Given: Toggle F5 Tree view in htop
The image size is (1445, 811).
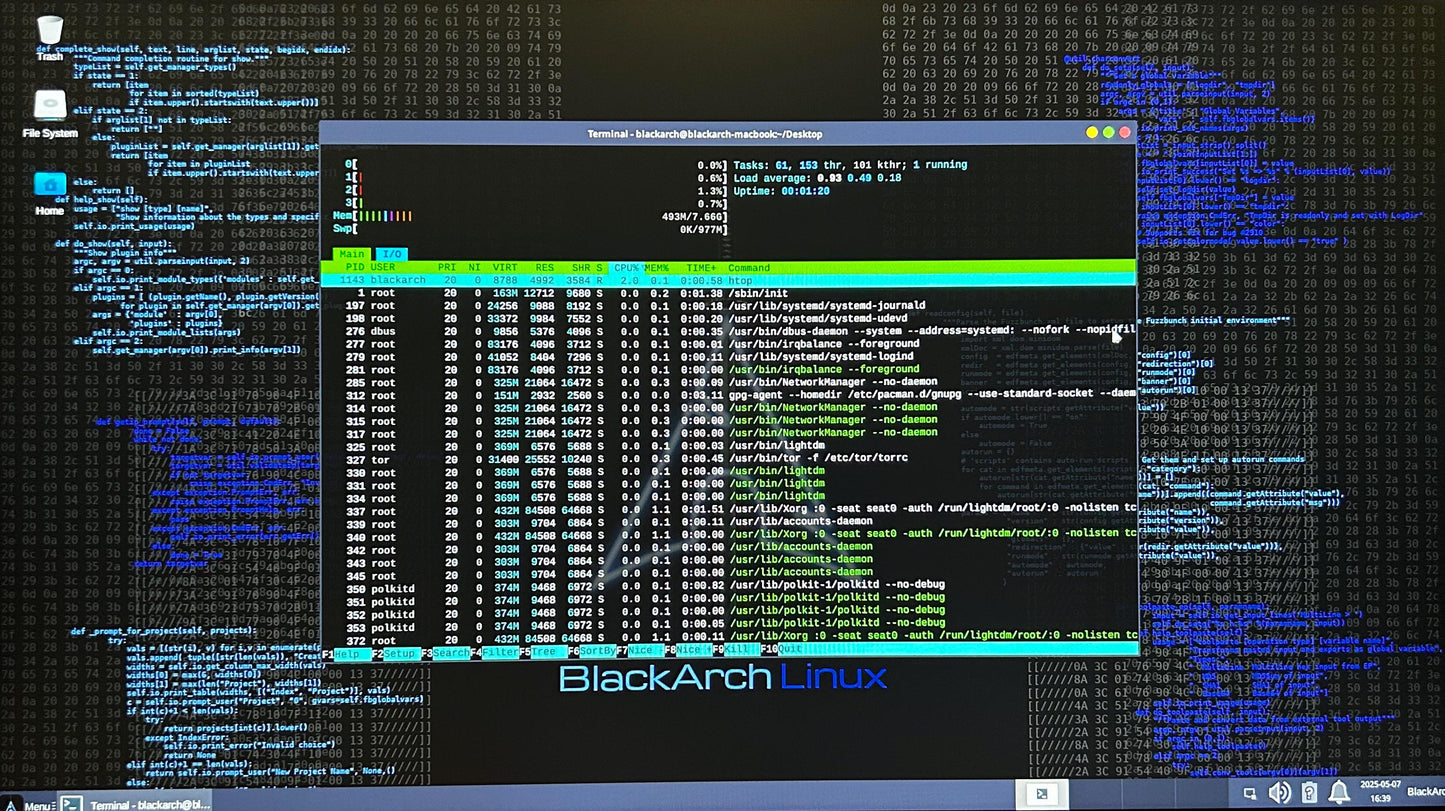Looking at the screenshot, I should tap(545, 653).
